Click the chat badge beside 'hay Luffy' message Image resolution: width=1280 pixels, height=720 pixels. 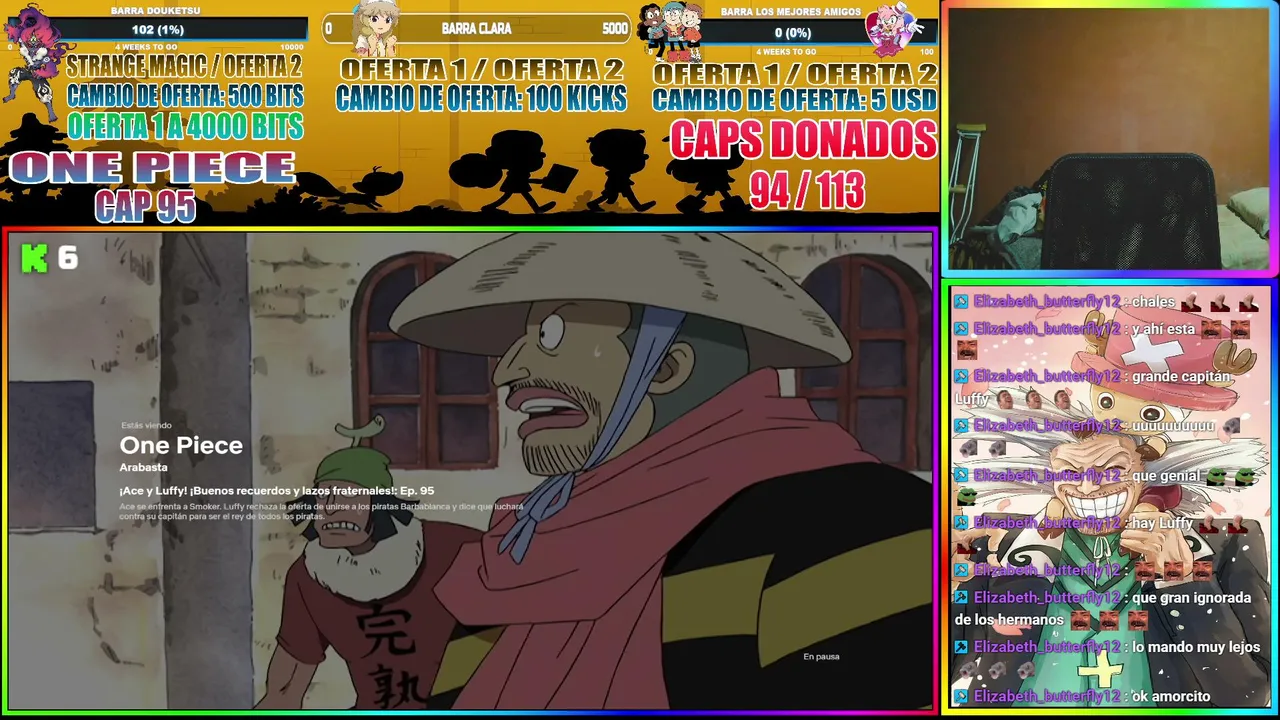click(961, 523)
